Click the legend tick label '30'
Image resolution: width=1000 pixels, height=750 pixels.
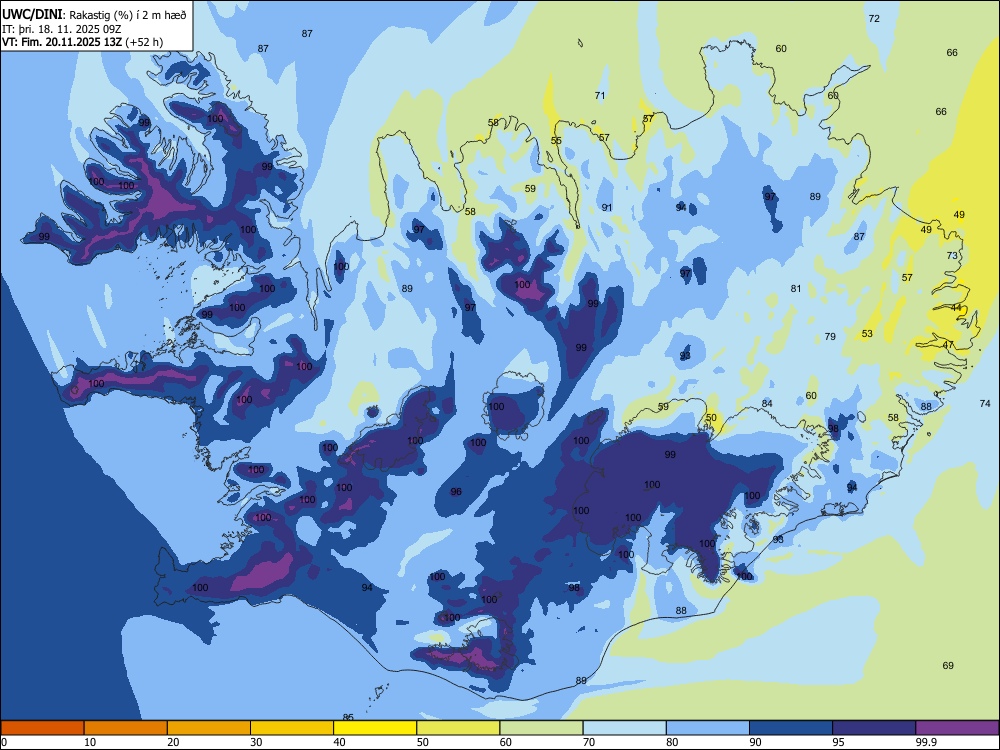[x=256, y=742]
